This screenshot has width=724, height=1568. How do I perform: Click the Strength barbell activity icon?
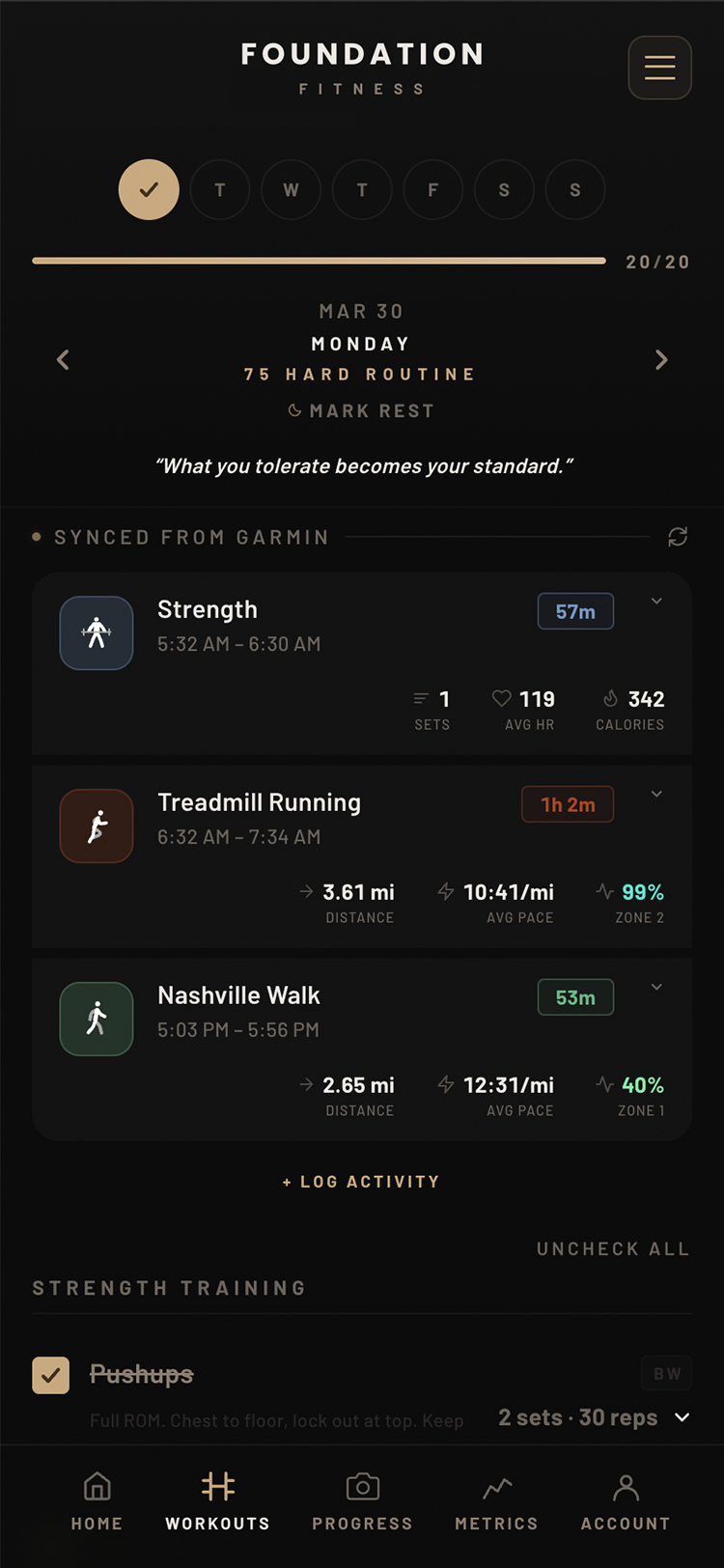tap(97, 633)
